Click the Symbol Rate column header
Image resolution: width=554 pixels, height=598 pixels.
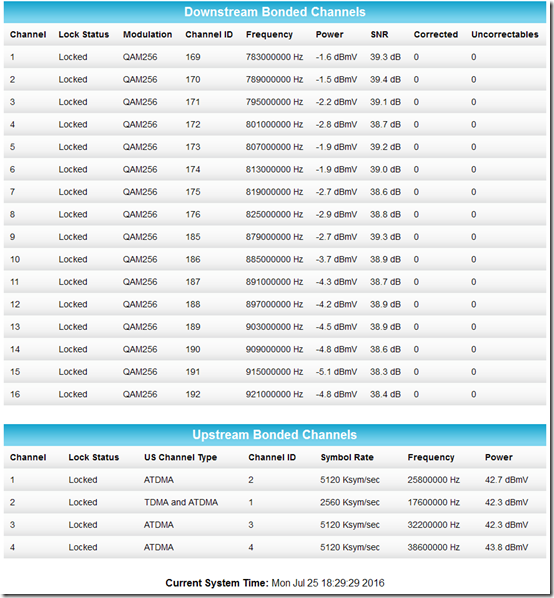(347, 457)
